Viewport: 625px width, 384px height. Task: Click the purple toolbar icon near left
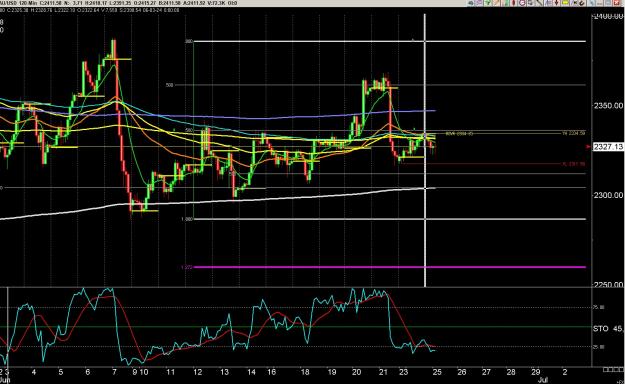[x=479, y=3]
